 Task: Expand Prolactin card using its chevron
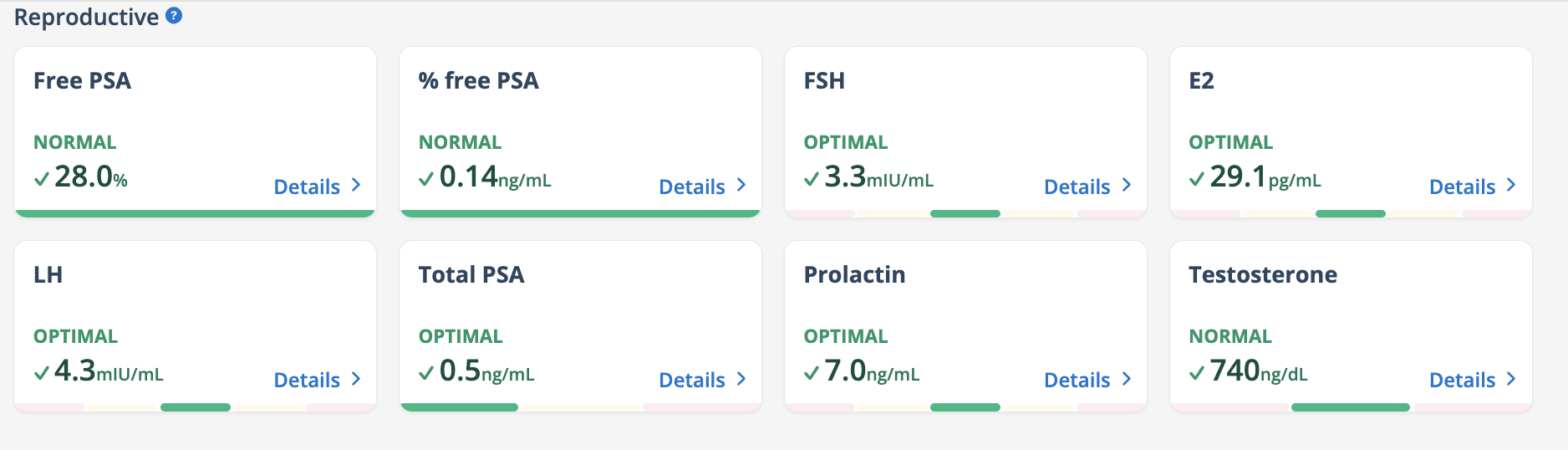[x=1127, y=379]
